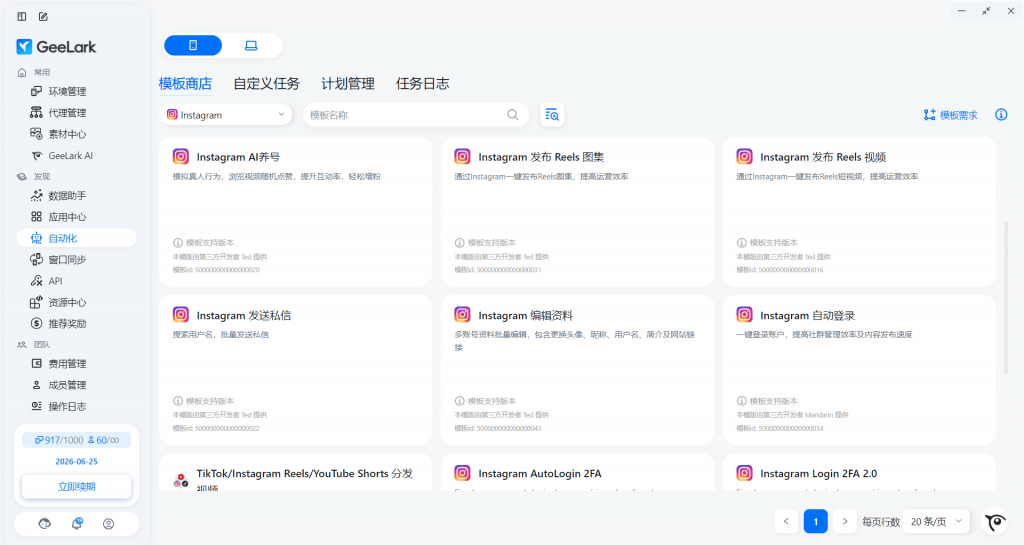This screenshot has width=1024, height=545.
Task: Open the user account profile icon
Action: coord(109,524)
